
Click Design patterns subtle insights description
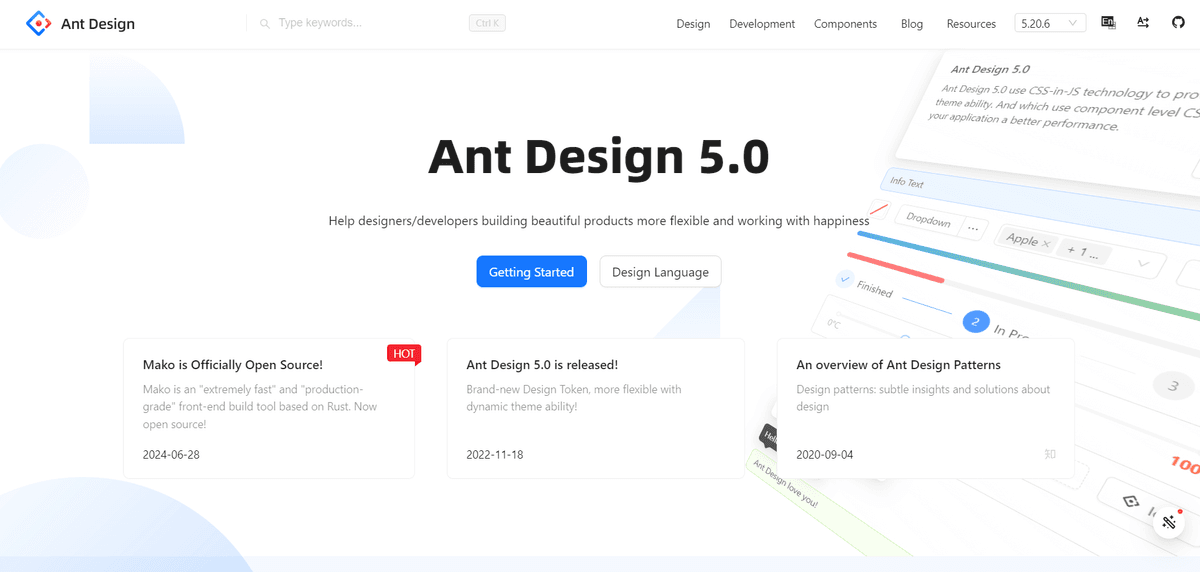(923, 398)
